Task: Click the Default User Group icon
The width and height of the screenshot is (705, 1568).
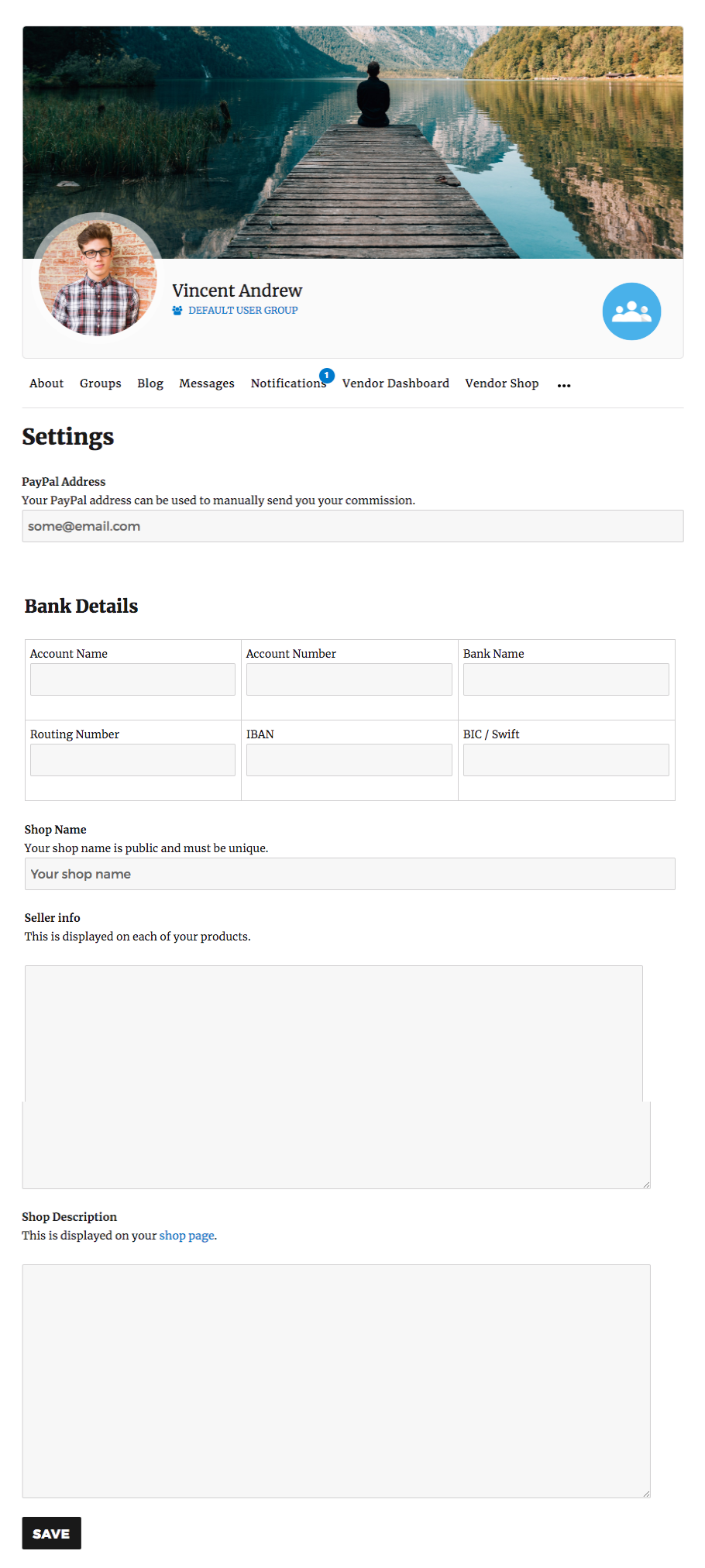Action: point(177,311)
